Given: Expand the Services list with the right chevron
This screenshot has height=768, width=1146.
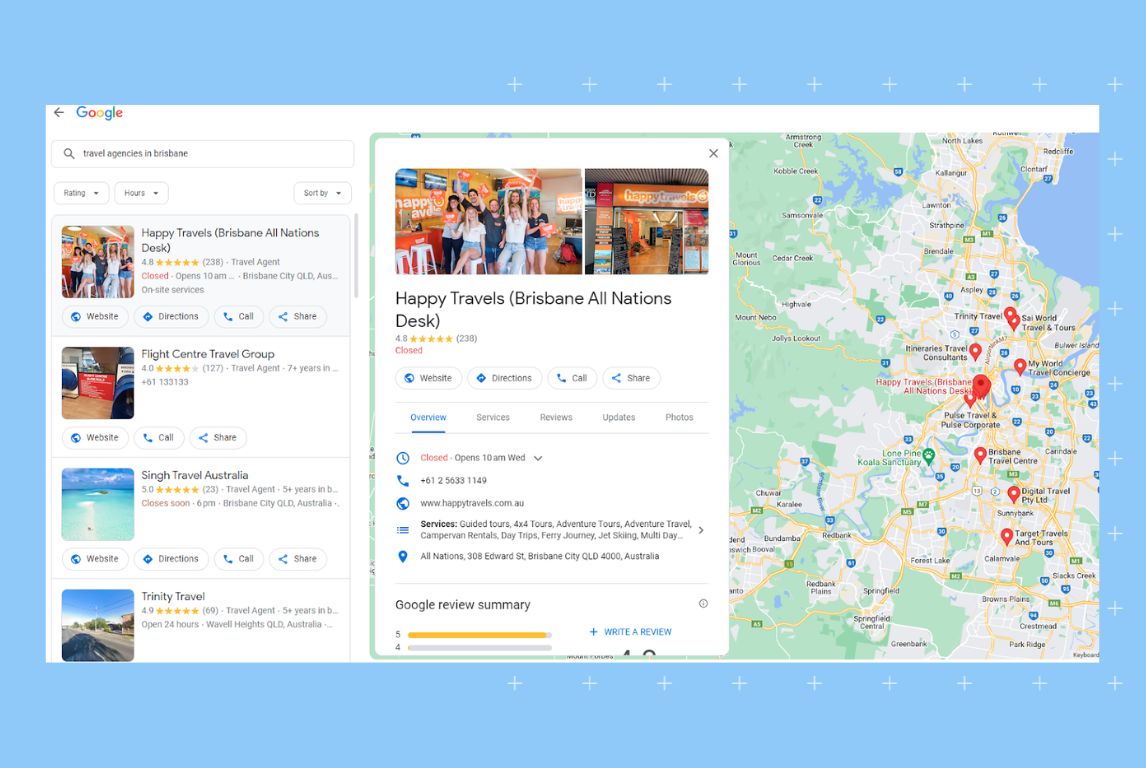Looking at the screenshot, I should point(700,530).
